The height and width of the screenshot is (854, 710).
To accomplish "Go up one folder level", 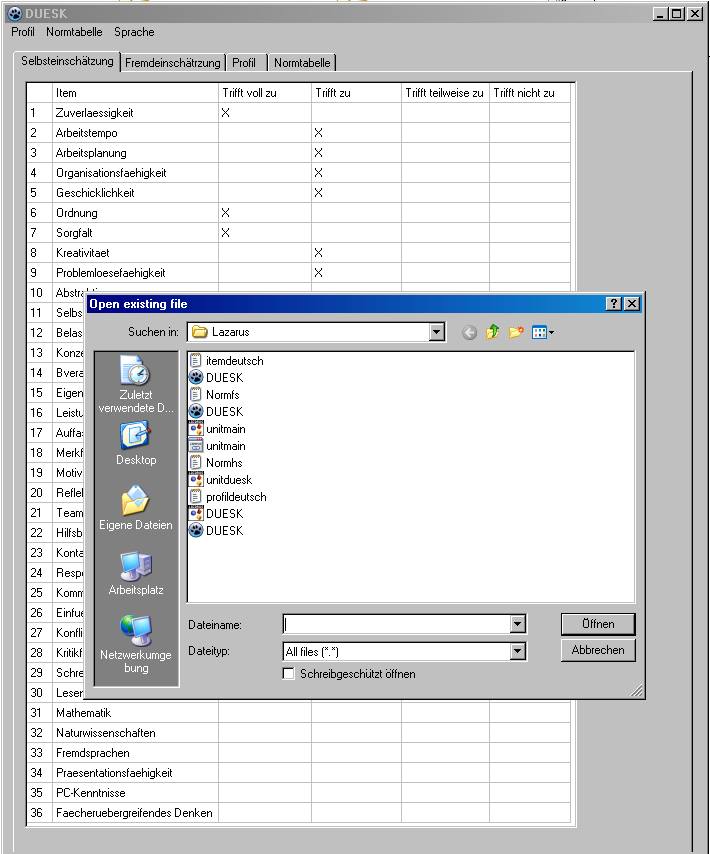I will click(x=493, y=332).
